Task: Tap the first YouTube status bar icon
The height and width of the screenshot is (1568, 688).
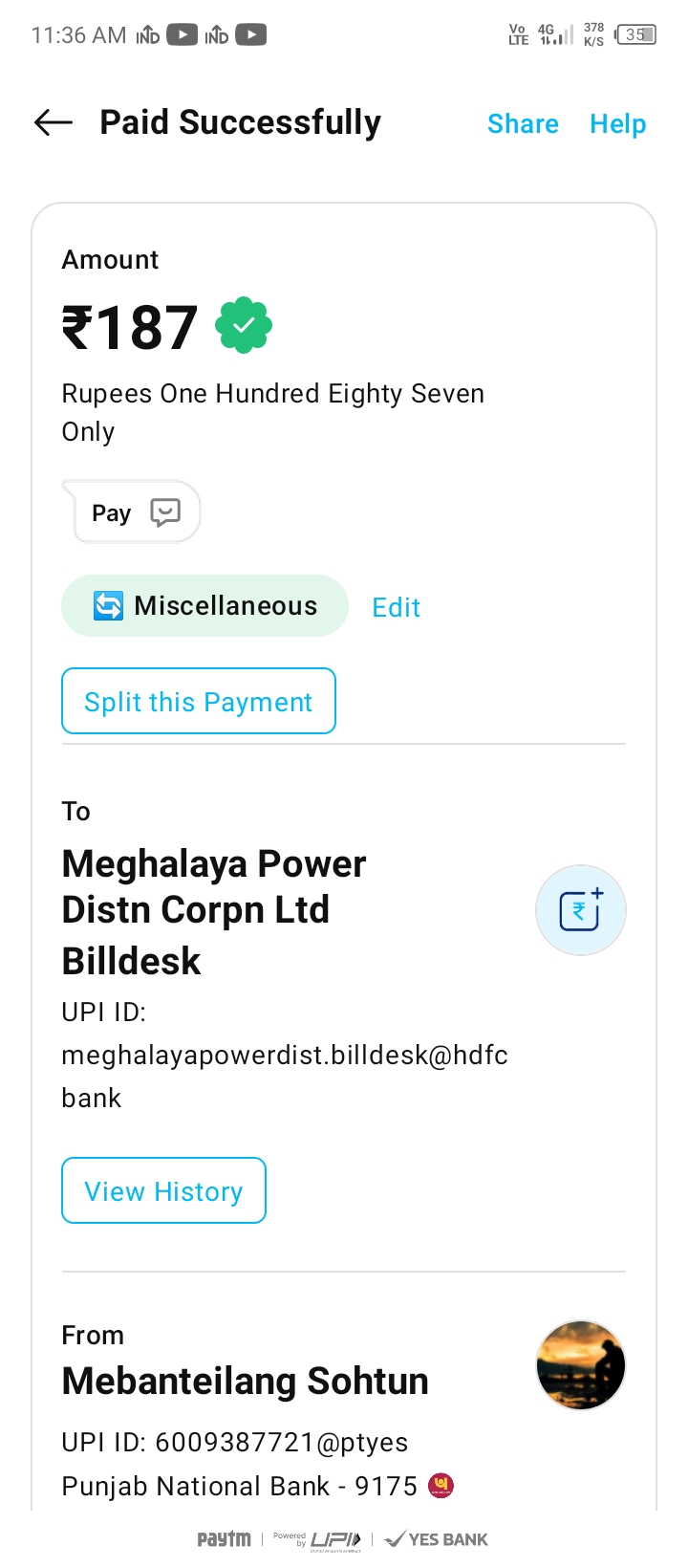Action: [182, 35]
